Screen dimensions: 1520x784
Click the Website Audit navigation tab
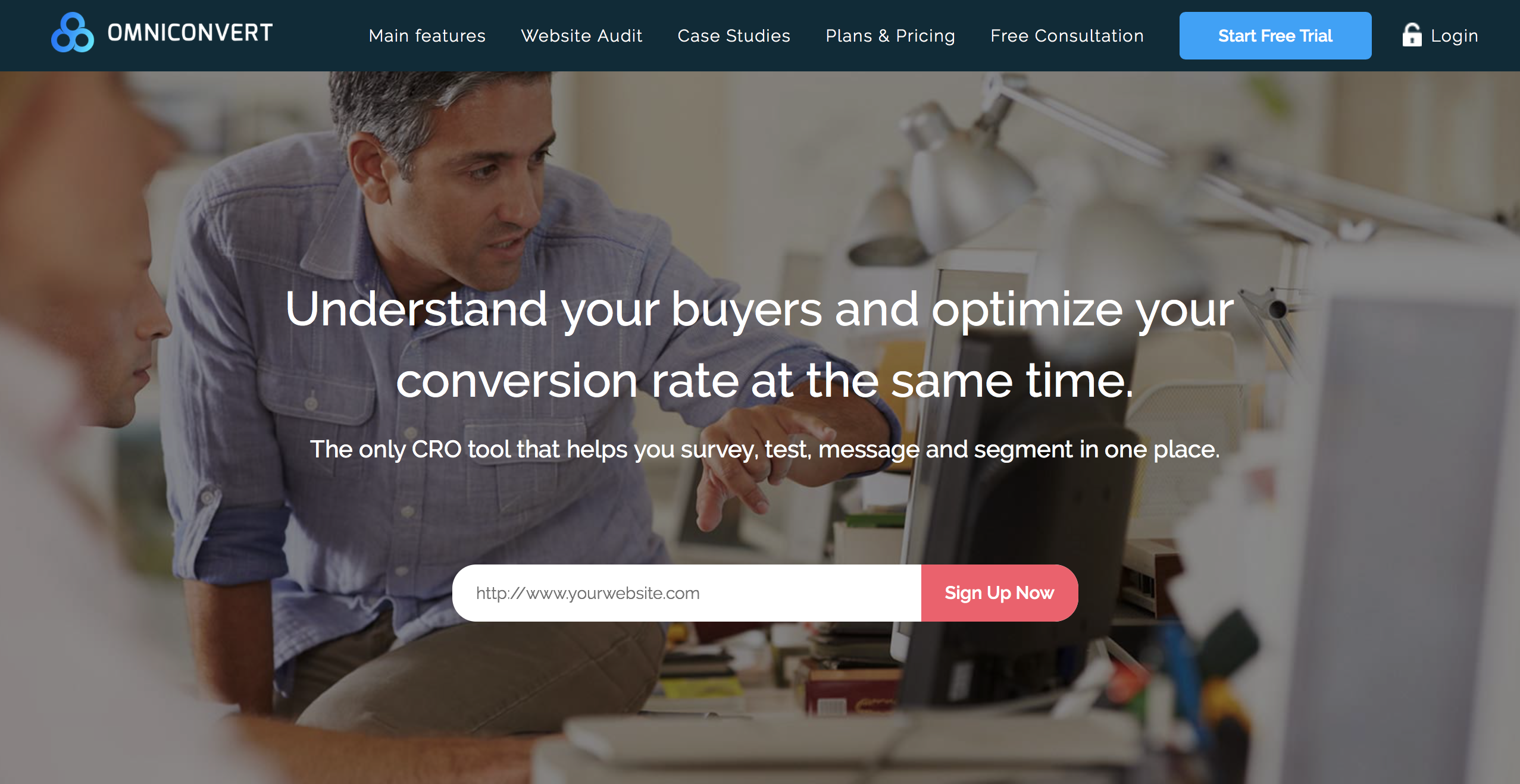pos(582,35)
